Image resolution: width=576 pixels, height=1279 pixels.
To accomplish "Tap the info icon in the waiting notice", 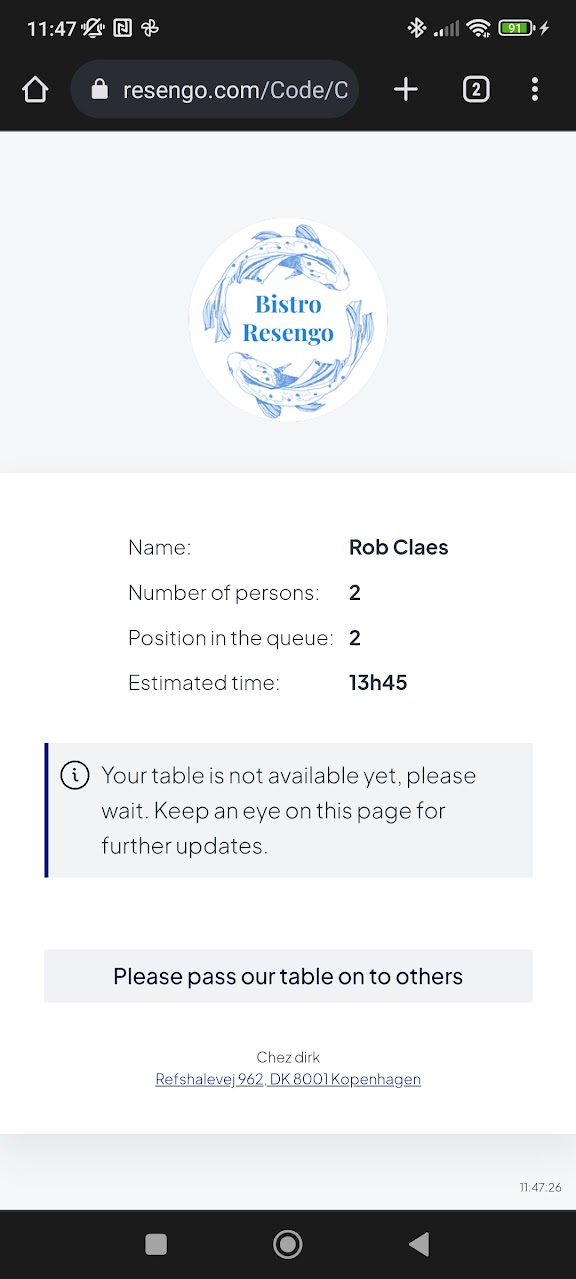I will (75, 775).
